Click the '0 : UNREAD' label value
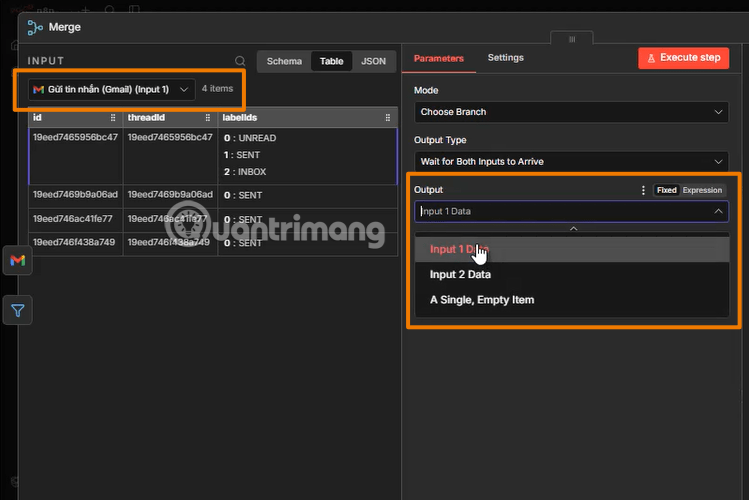 (x=250, y=138)
